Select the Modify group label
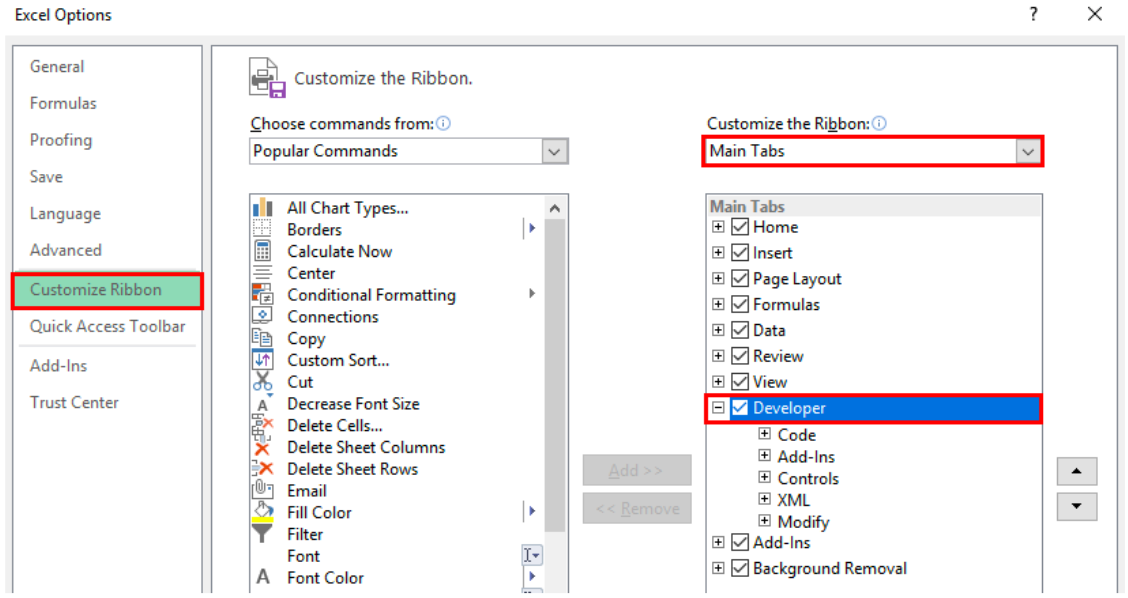The height and width of the screenshot is (598, 1128). tap(804, 522)
